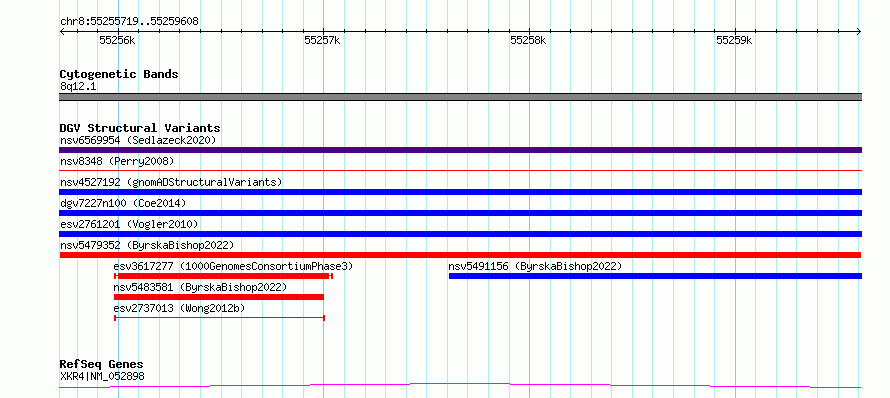This screenshot has height=398, width=890.
Task: Open the nsv8348 (Perry2008) label
Action: [117, 161]
